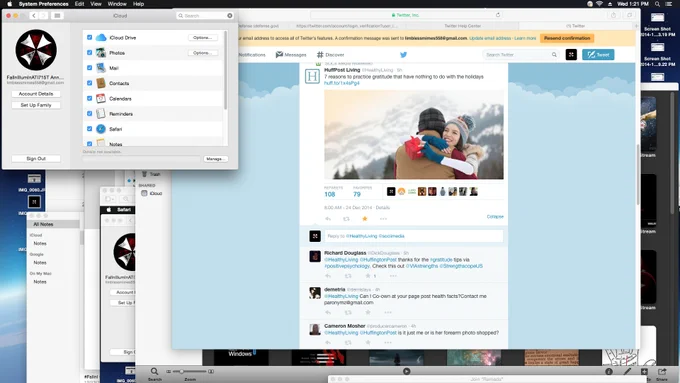Click the Safari compass icon
Screen dimensions: 680x383
click(101, 129)
